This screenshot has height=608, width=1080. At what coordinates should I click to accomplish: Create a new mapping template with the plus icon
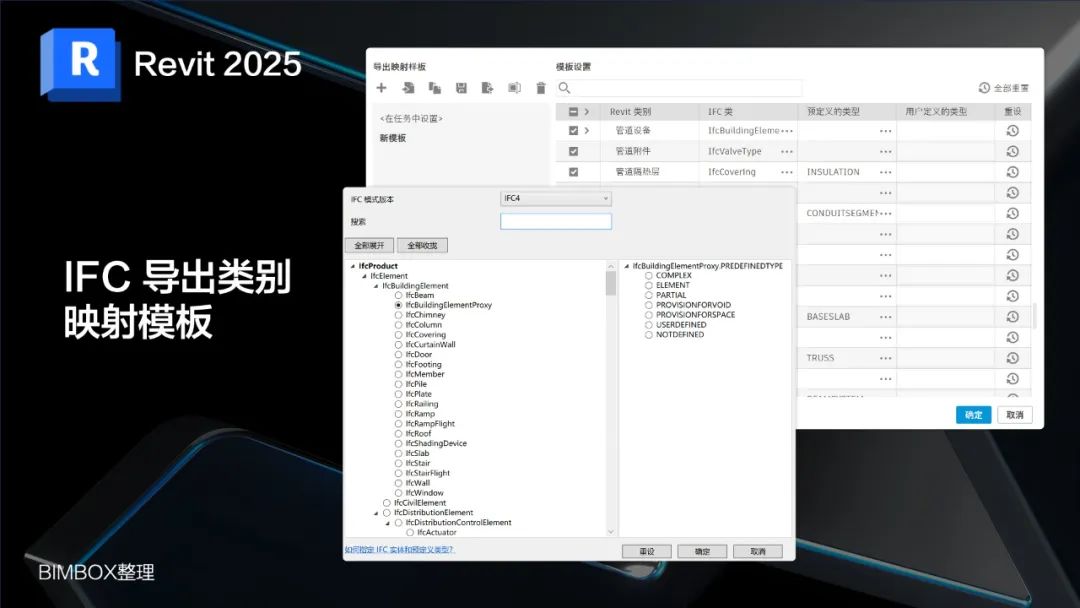381,88
